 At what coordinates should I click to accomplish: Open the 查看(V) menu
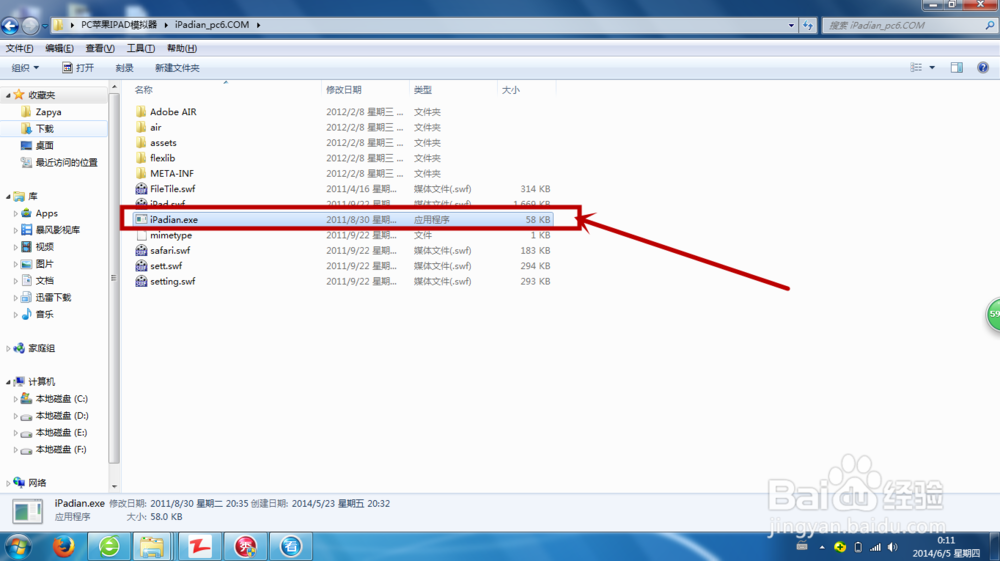click(x=100, y=48)
